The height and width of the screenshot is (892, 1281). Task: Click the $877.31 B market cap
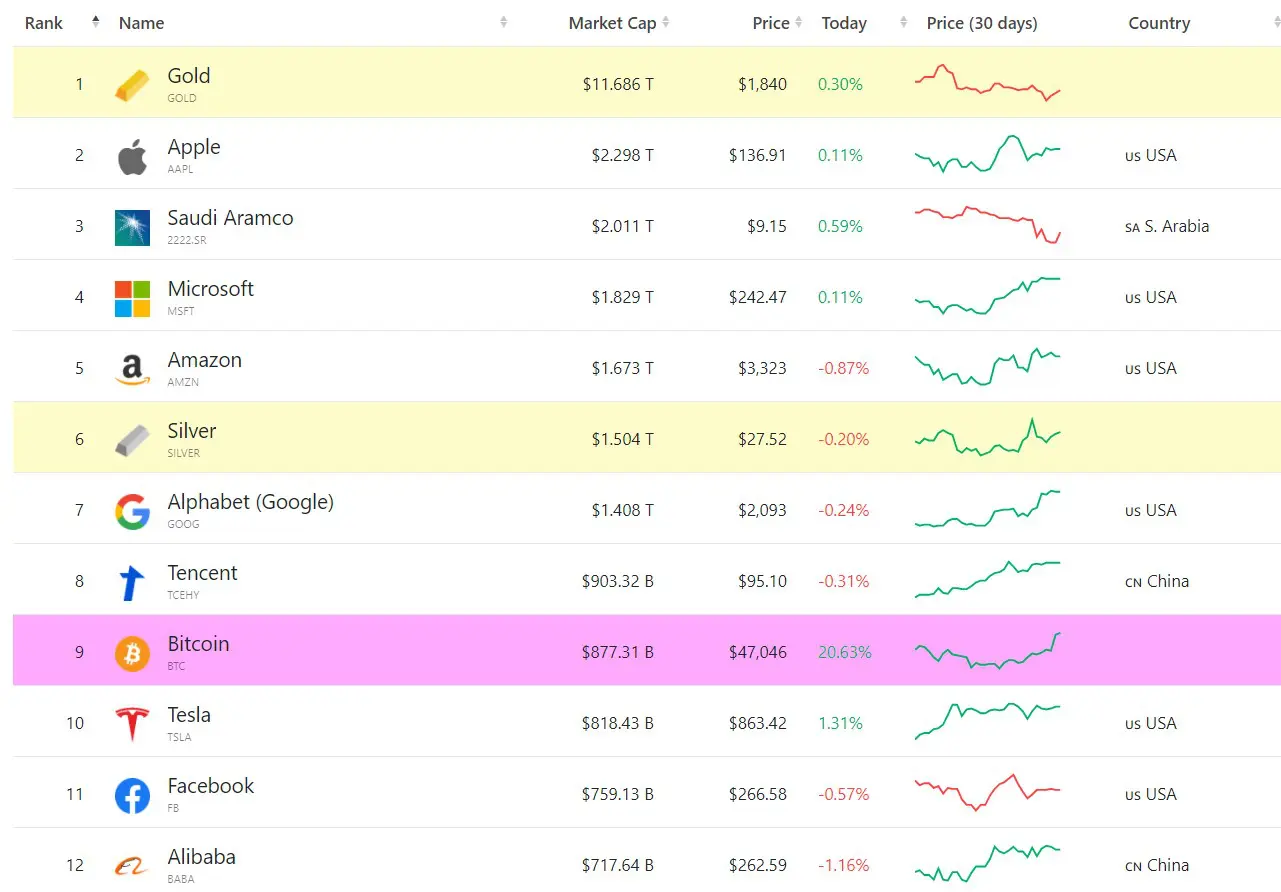[x=618, y=652]
